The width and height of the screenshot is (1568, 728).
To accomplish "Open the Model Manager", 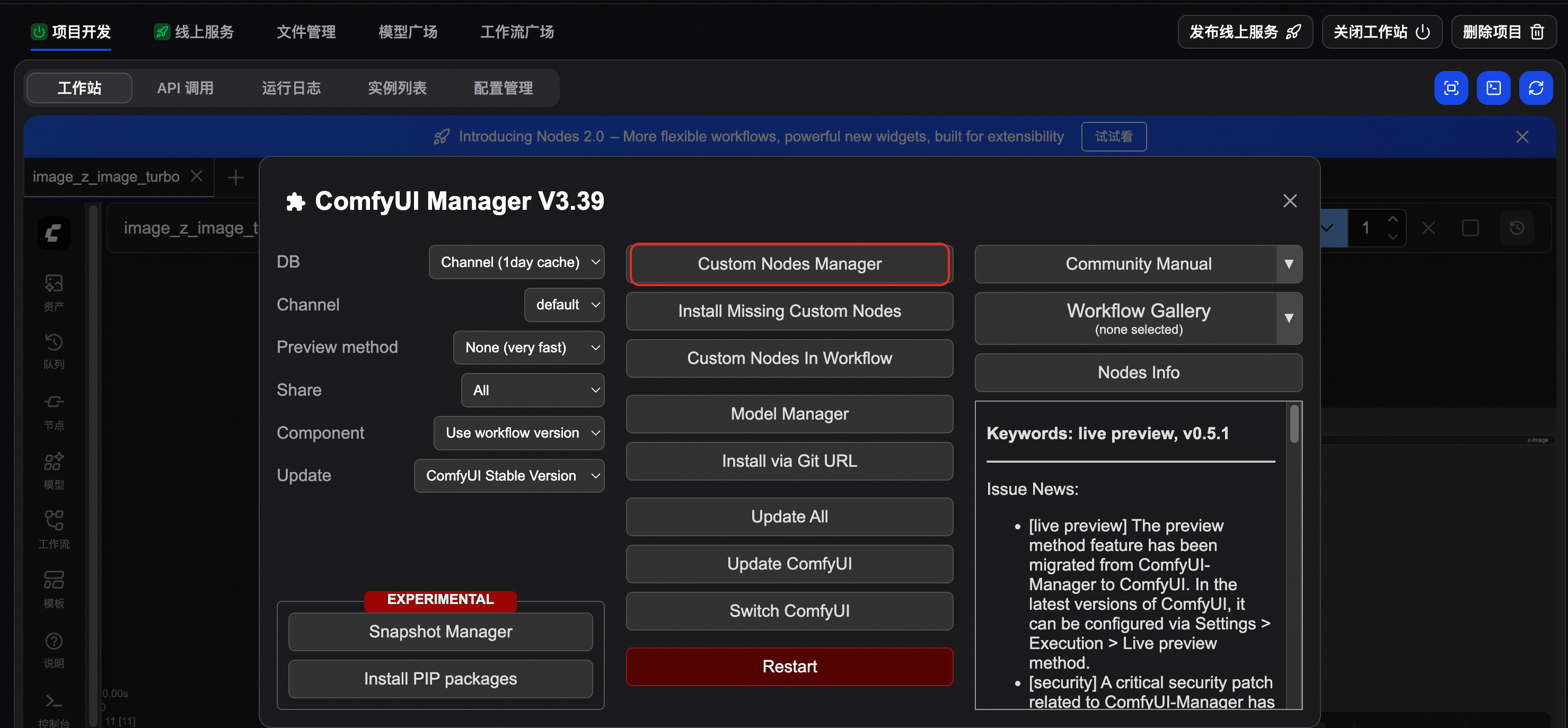I will pos(789,414).
